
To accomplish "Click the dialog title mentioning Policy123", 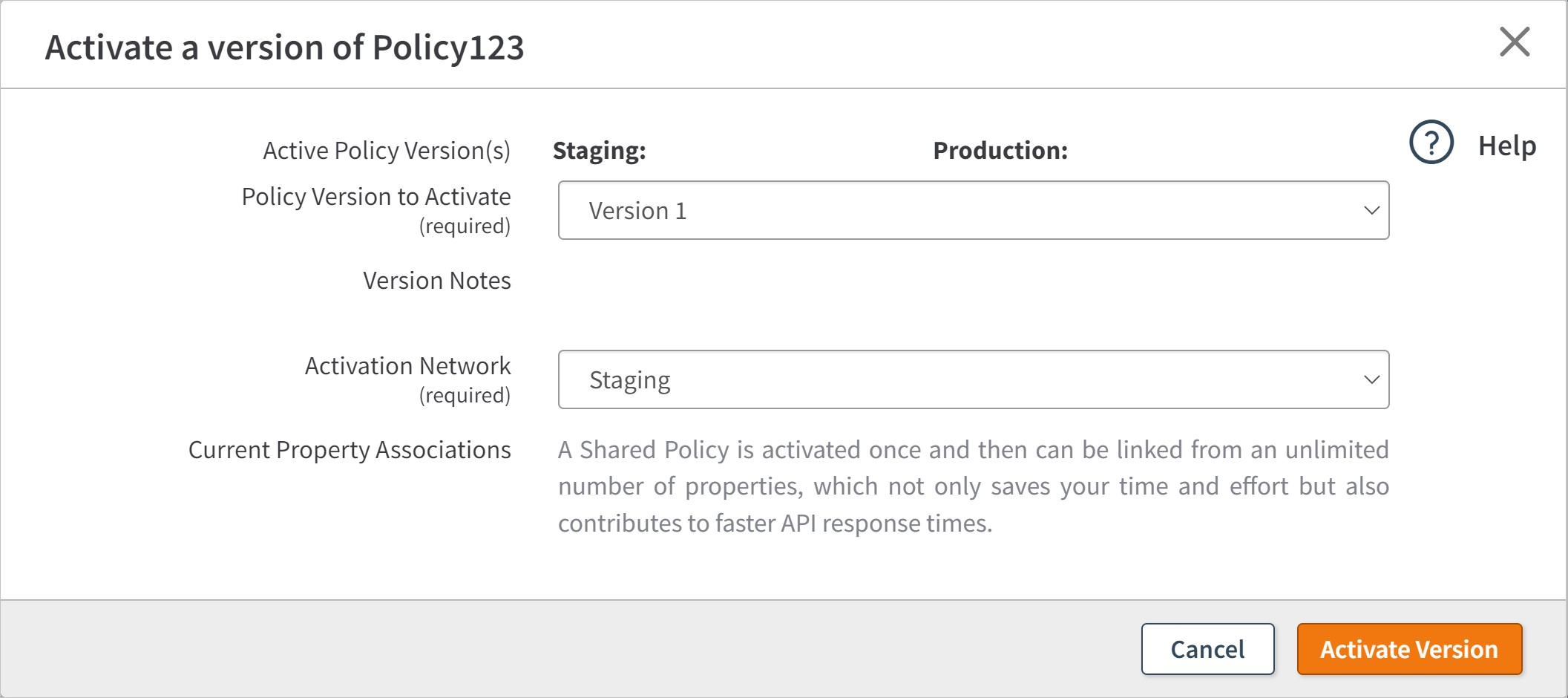I will pos(284,48).
